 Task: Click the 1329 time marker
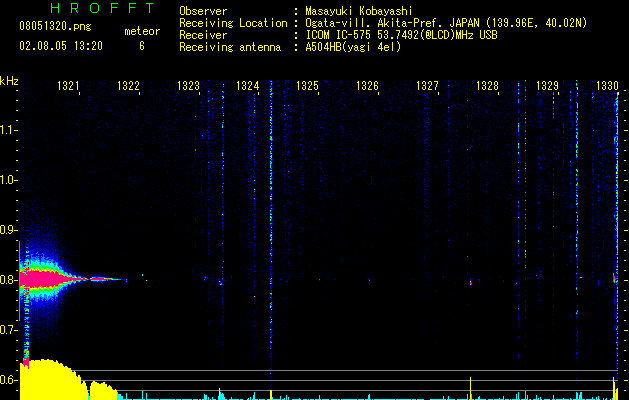point(547,86)
